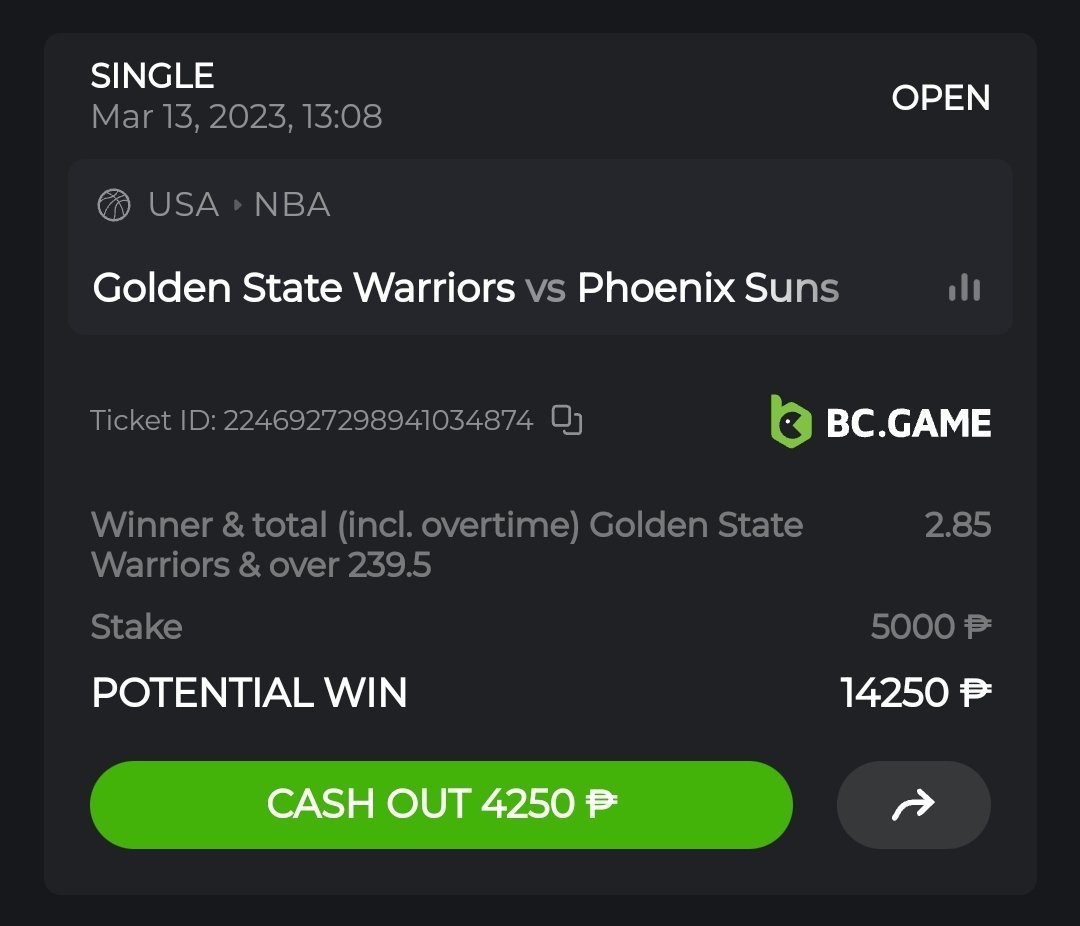This screenshot has width=1080, height=926.
Task: Click the 2.85 odds value
Action: coord(957,525)
